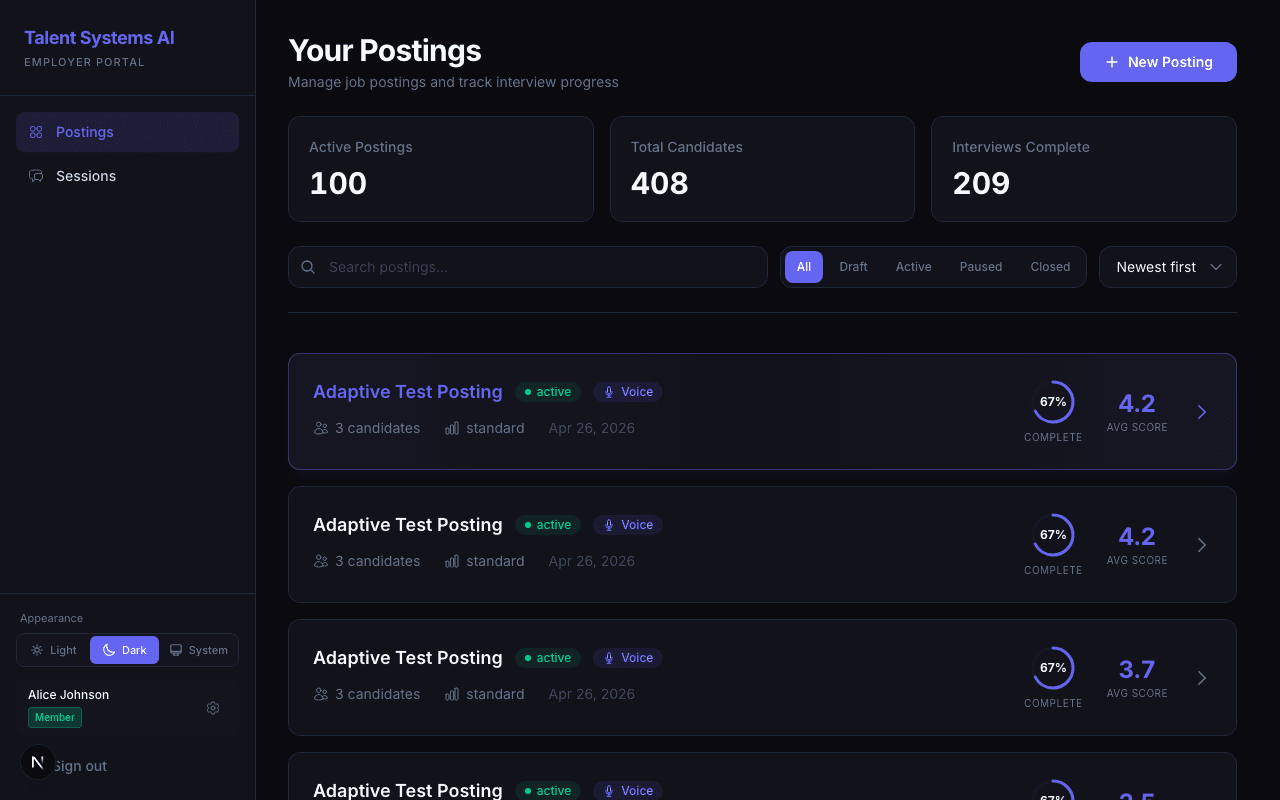Open the purple-titled Adaptive Test Posting card
This screenshot has height=800, width=1280.
762,412
